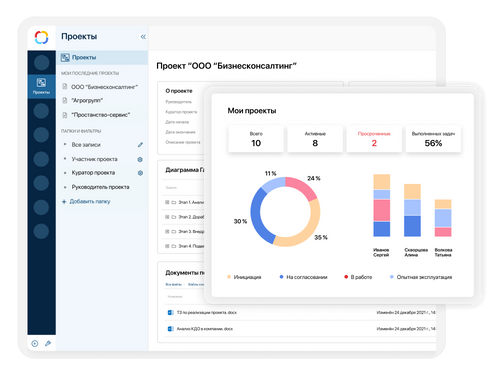Click folder icon of Этап 1
This screenshot has width=500, height=368.
pyautogui.click(x=174, y=202)
